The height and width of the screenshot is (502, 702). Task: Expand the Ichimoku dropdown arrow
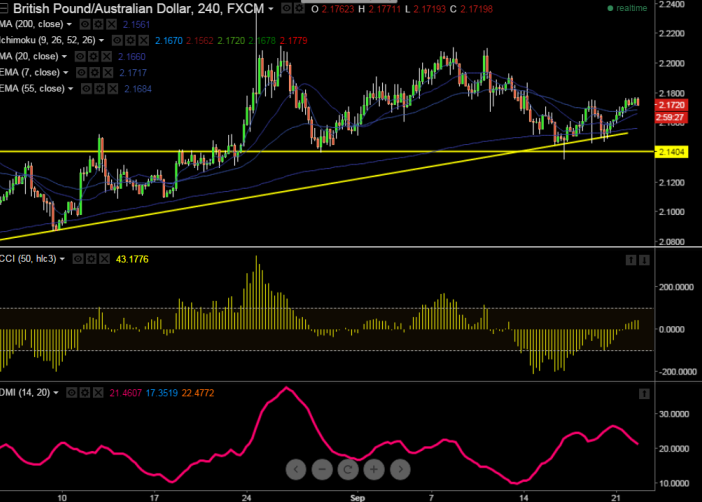point(102,40)
